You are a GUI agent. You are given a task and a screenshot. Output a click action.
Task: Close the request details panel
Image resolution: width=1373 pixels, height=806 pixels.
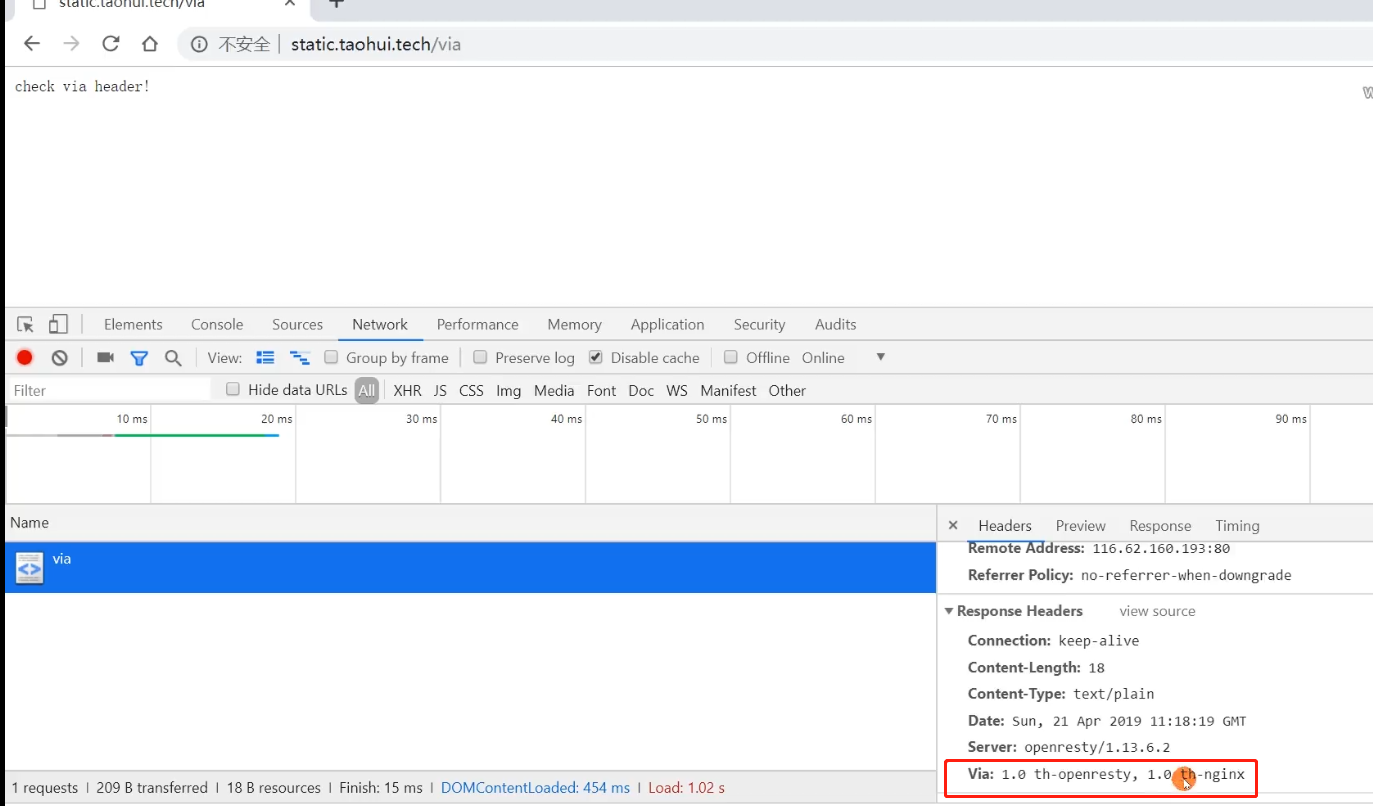point(953,525)
